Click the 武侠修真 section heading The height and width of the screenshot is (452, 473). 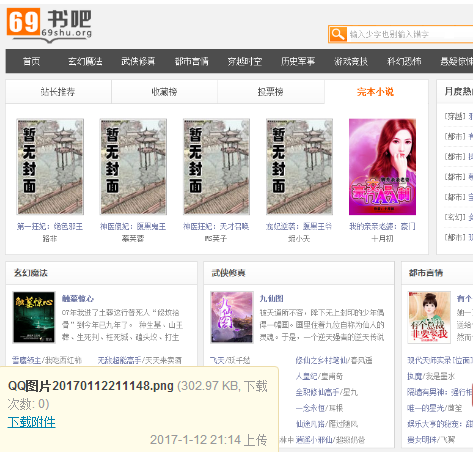(x=228, y=273)
